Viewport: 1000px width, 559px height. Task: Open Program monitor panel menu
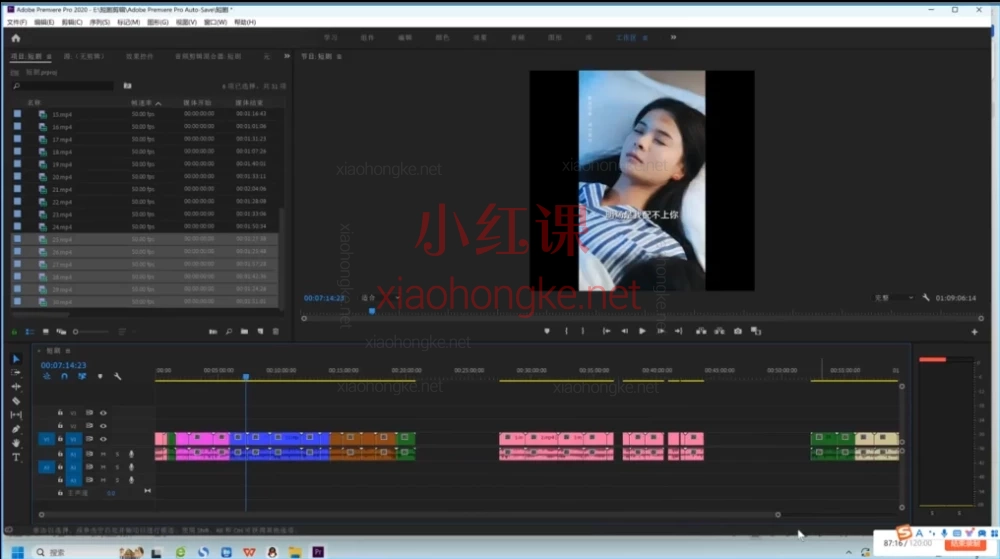339,57
